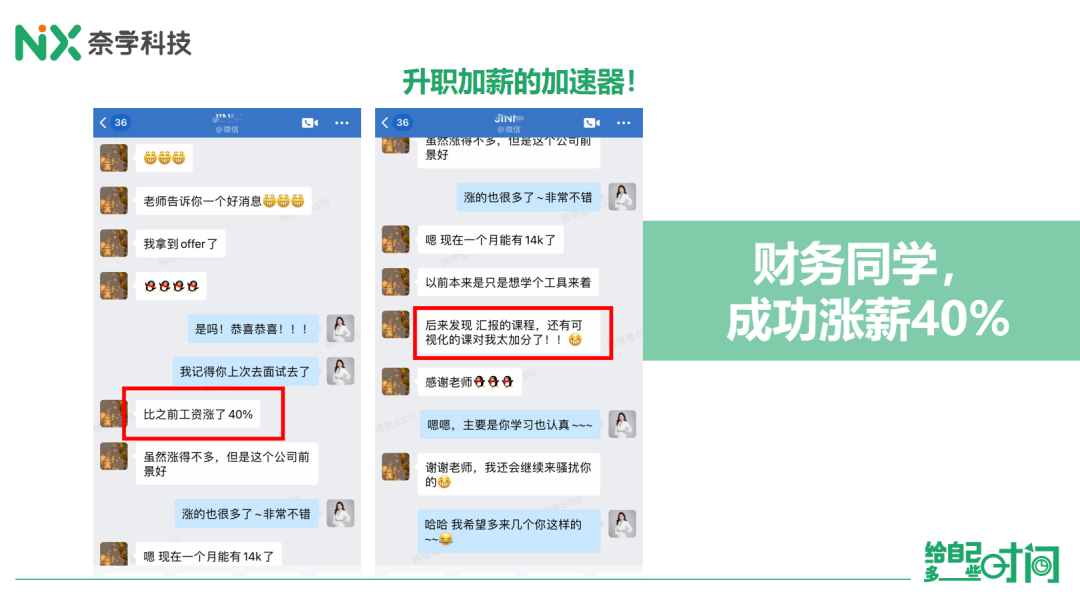The height and width of the screenshot is (596, 1080).
Task: Open teacher avatar next to 是吗！恭喜恭喜
Action: pyautogui.click(x=340, y=329)
